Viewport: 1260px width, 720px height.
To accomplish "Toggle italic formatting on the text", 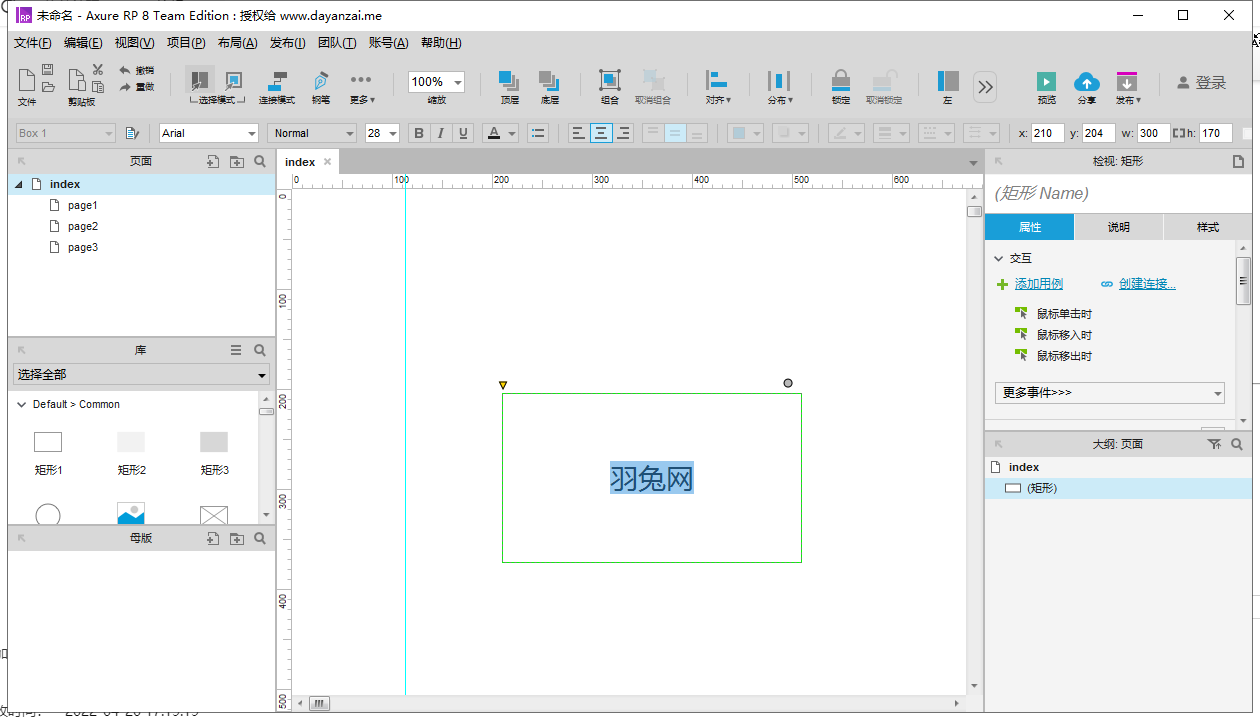I will click(x=440, y=132).
